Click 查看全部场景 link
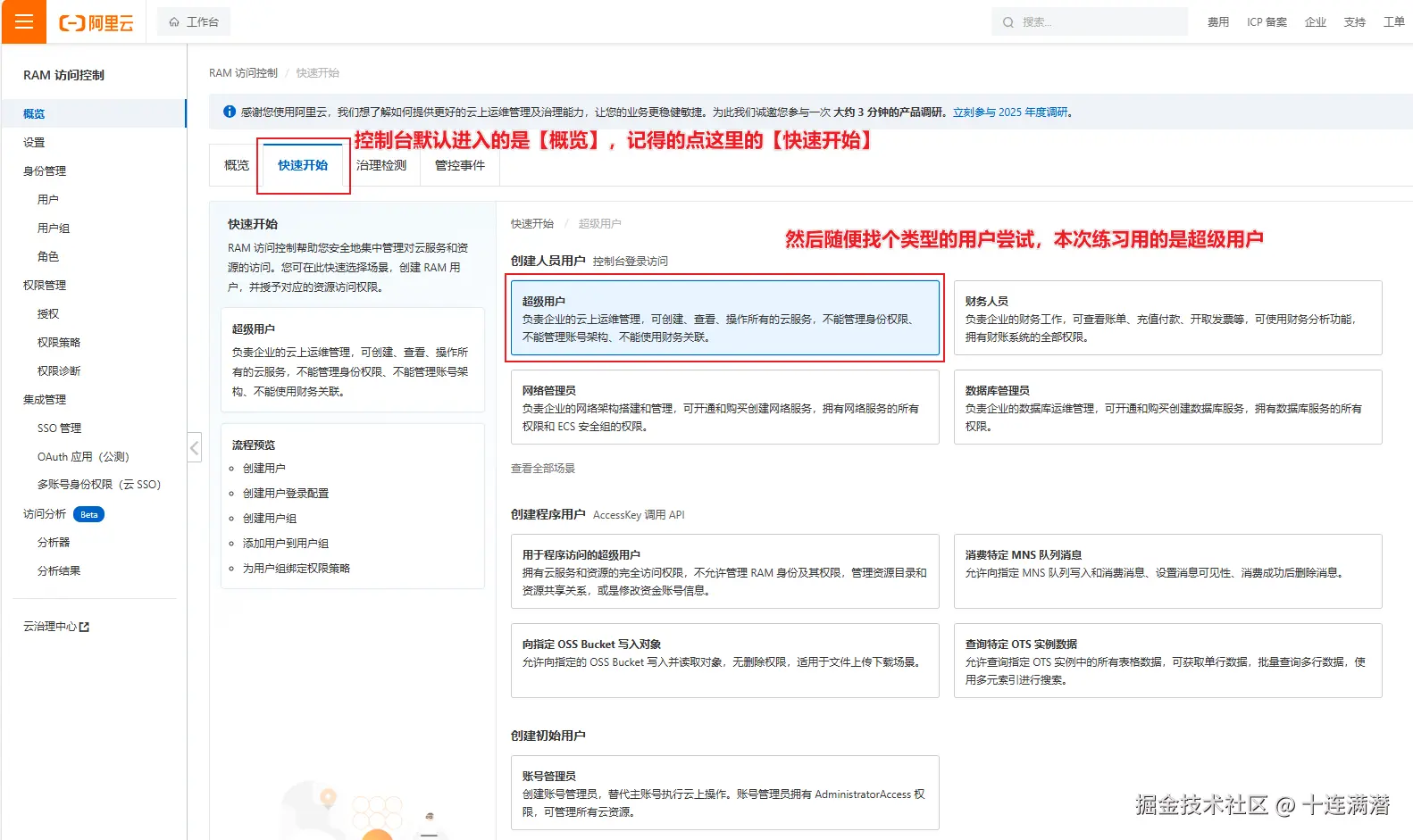The image size is (1413, 840). point(543,468)
